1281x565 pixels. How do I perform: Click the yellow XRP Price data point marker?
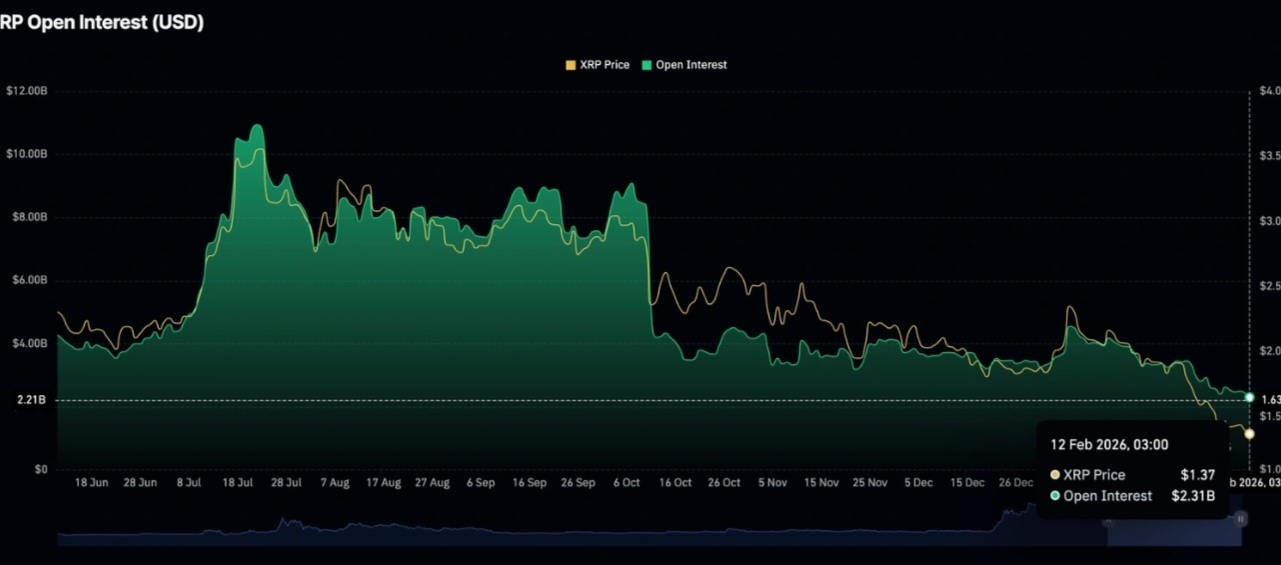point(1249,434)
